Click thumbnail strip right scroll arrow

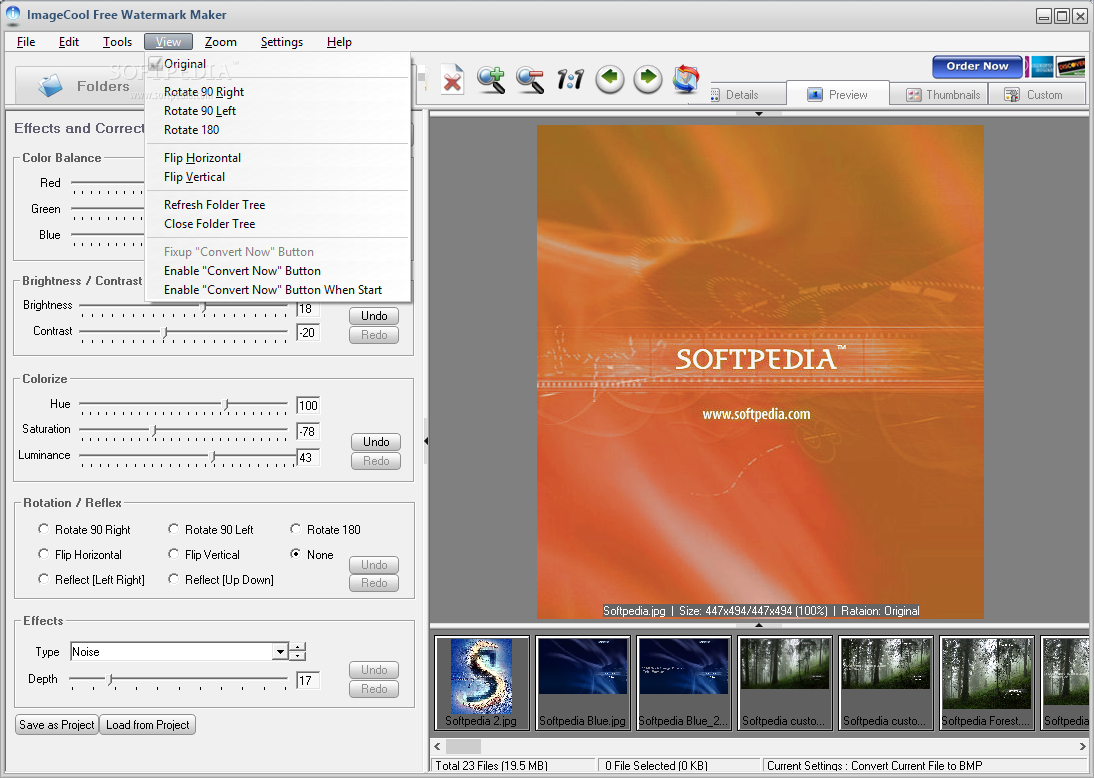(x=1082, y=746)
